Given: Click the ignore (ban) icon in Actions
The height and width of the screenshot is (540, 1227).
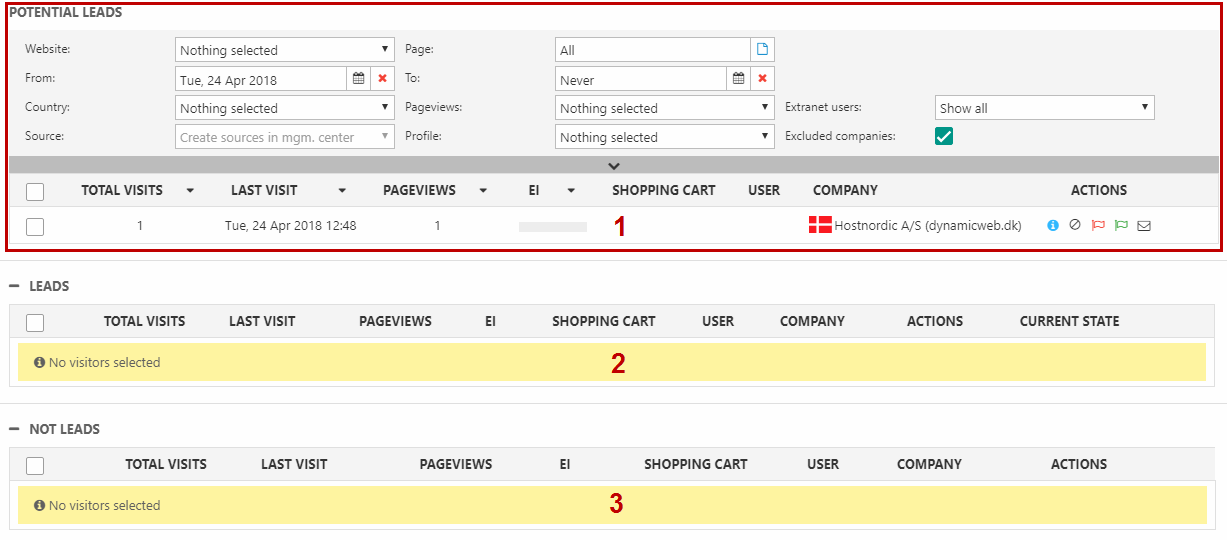Looking at the screenshot, I should (x=1075, y=226).
